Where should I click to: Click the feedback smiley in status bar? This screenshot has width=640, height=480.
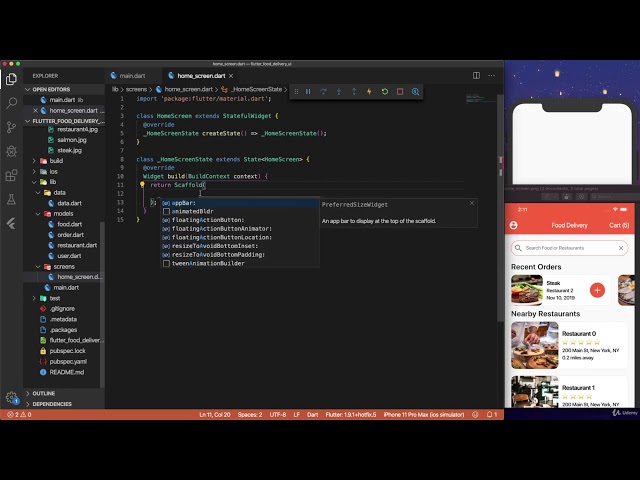click(475, 414)
